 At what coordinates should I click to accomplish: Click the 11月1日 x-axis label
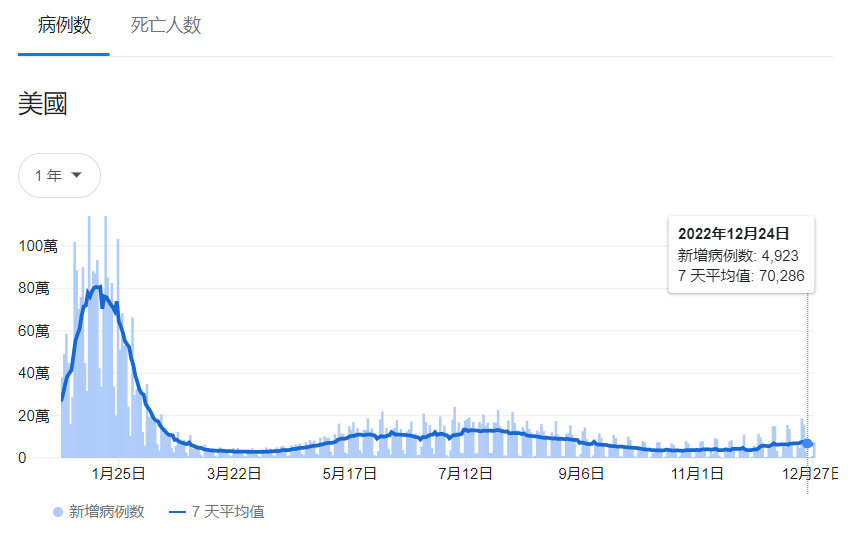697,474
